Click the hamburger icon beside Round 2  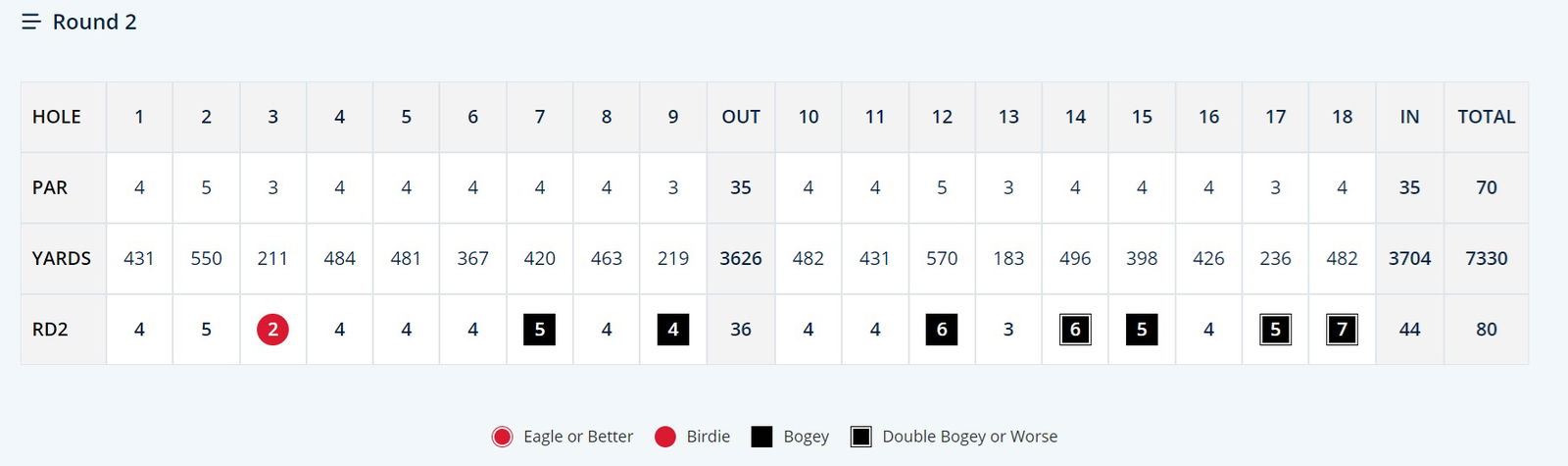click(x=31, y=22)
